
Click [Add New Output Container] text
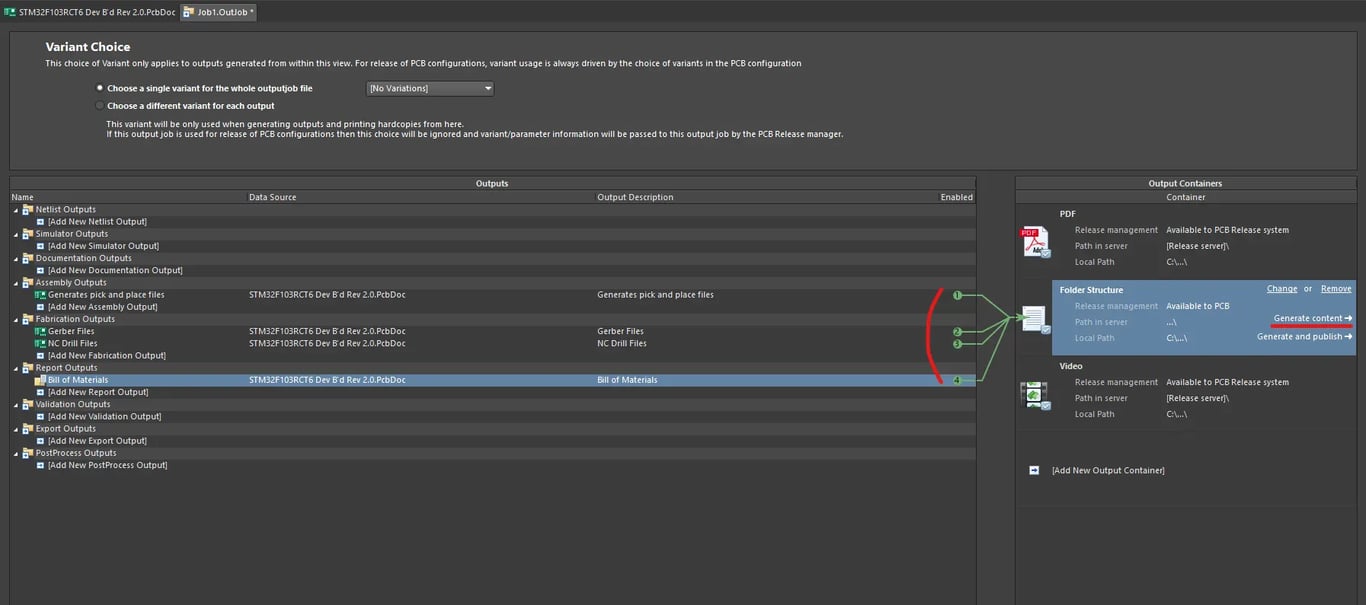(x=1108, y=470)
